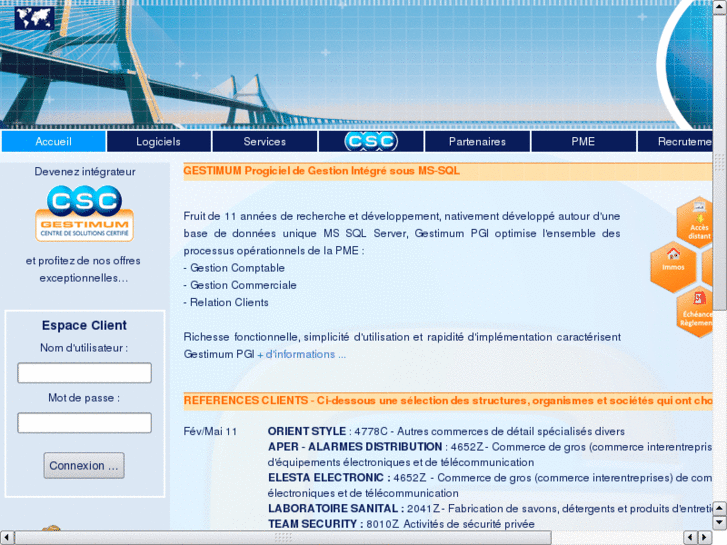Screen dimensions: 727x545
Task: Click the 'Fév/Mai 11' date label
Action: (x=210, y=431)
